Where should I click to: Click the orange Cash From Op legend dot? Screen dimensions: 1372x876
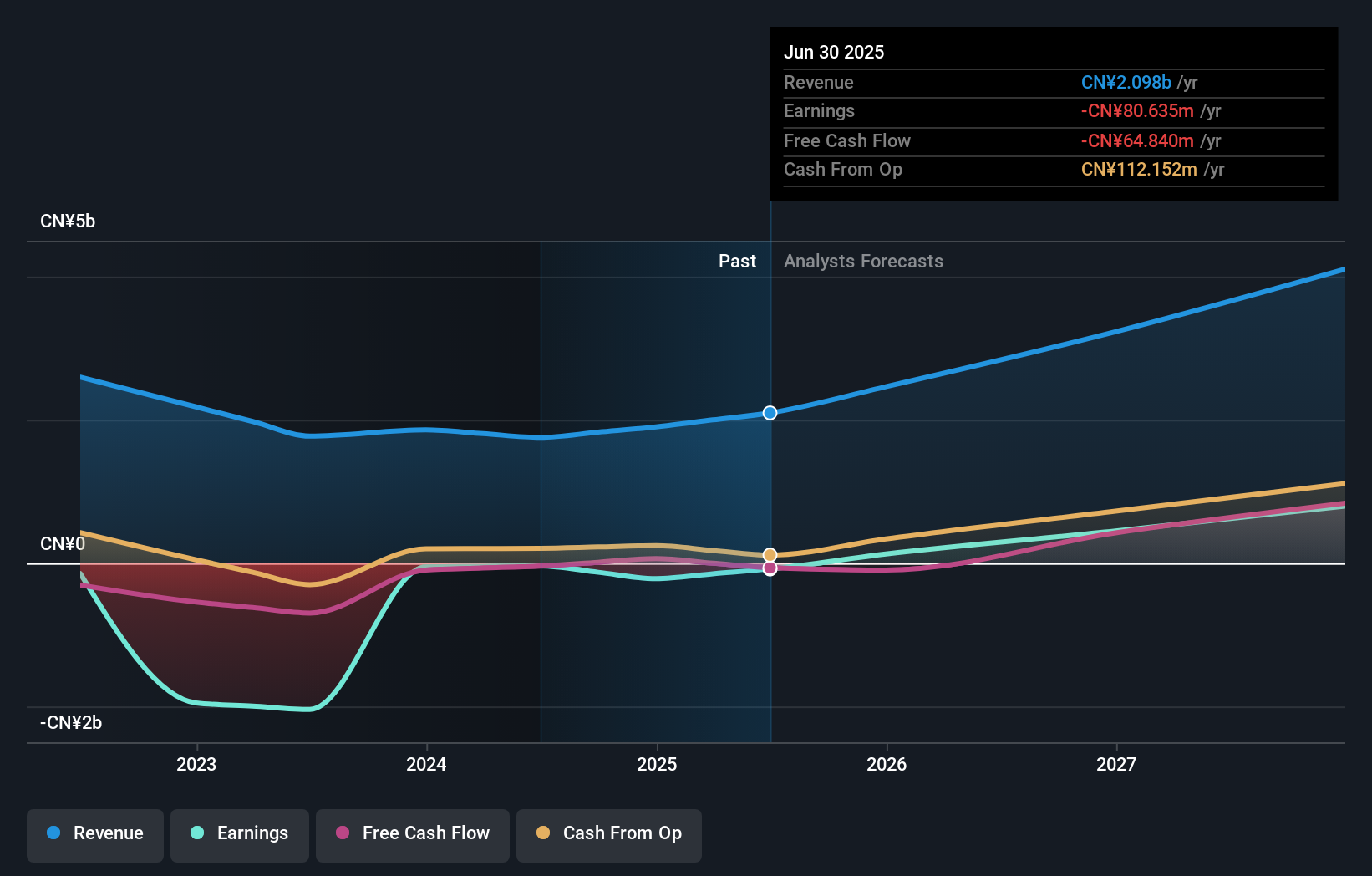(544, 833)
